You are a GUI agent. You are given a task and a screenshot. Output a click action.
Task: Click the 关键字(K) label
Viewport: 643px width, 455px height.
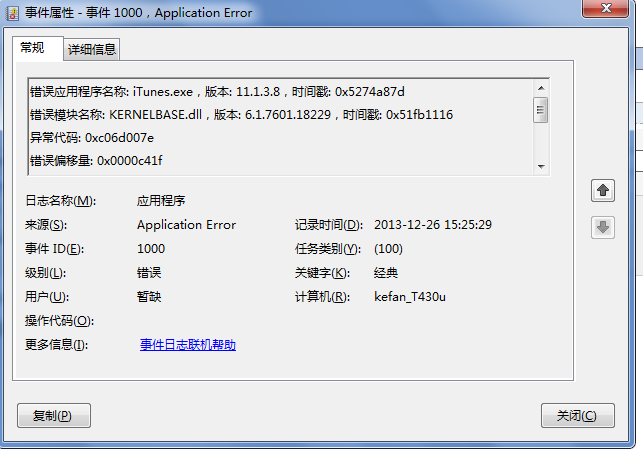click(322, 273)
